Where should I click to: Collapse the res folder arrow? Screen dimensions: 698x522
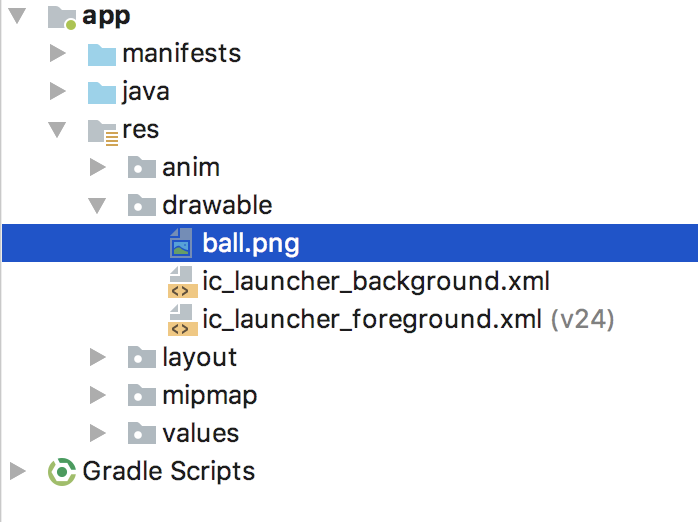coord(57,130)
